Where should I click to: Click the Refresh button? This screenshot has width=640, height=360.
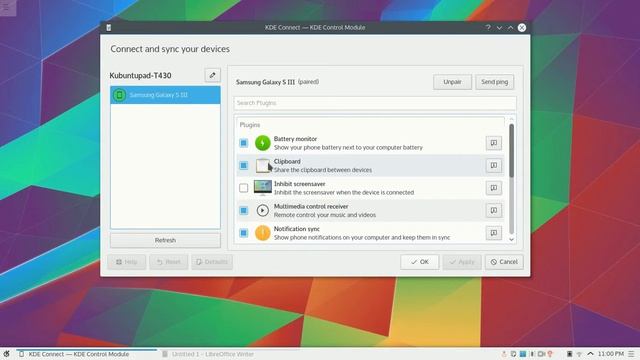(165, 240)
